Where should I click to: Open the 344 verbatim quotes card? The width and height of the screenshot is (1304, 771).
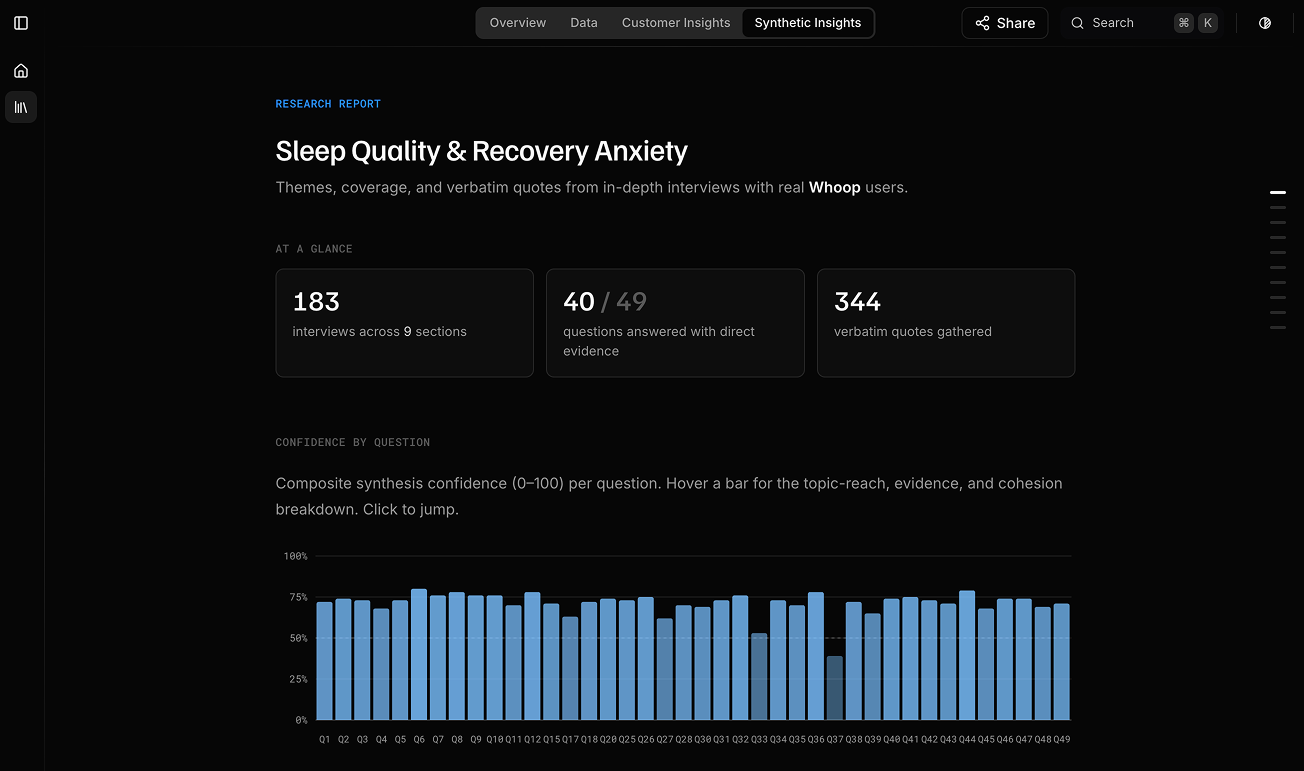[x=946, y=323]
